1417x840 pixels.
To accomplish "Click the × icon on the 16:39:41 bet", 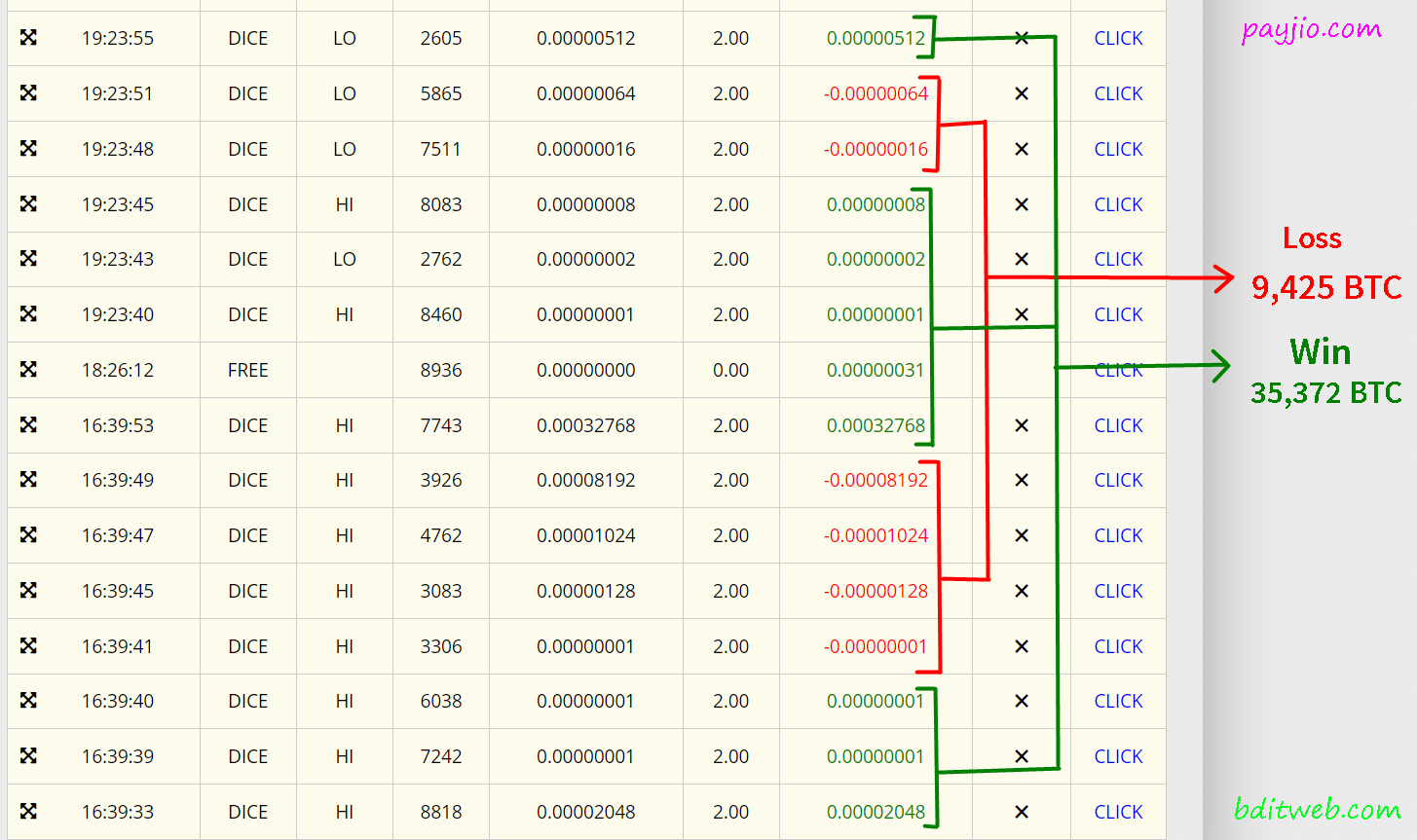I will pos(1023,646).
